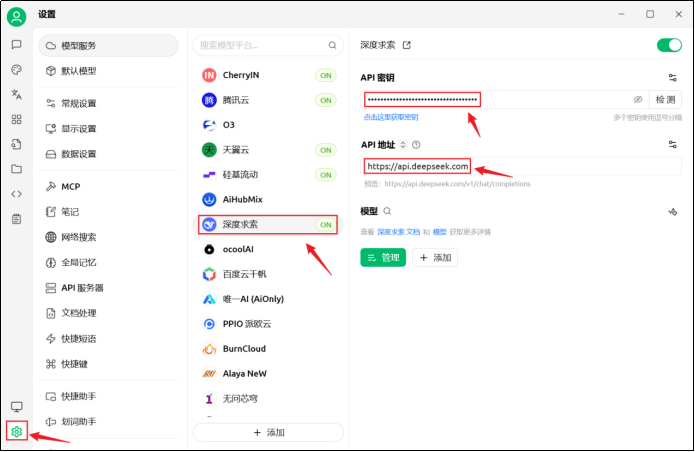Image resolution: width=695 pixels, height=452 pixels.
Task: Click the search magnifier in provider search
Action: pos(332,45)
